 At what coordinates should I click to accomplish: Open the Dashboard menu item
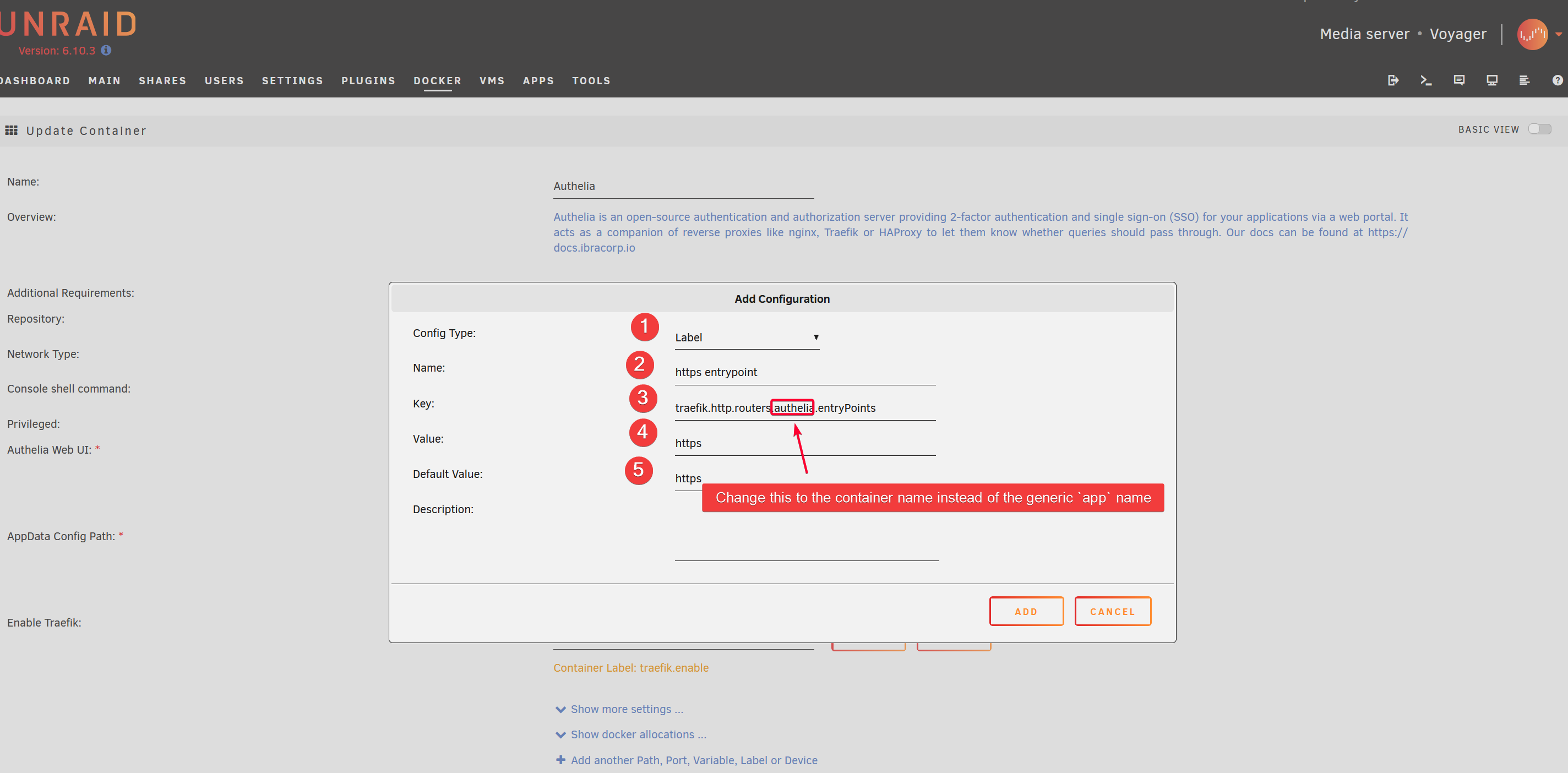[x=35, y=80]
